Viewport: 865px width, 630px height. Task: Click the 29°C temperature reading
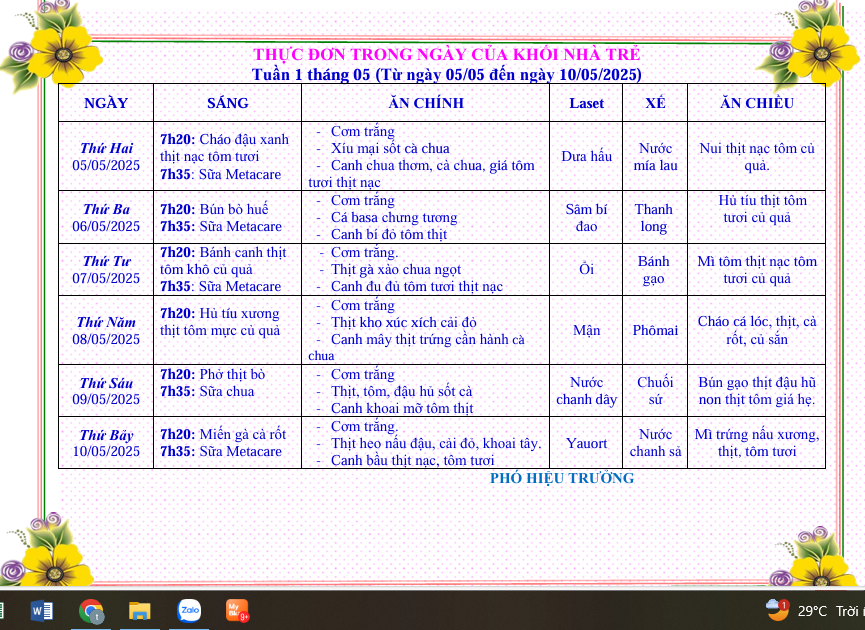[811, 611]
